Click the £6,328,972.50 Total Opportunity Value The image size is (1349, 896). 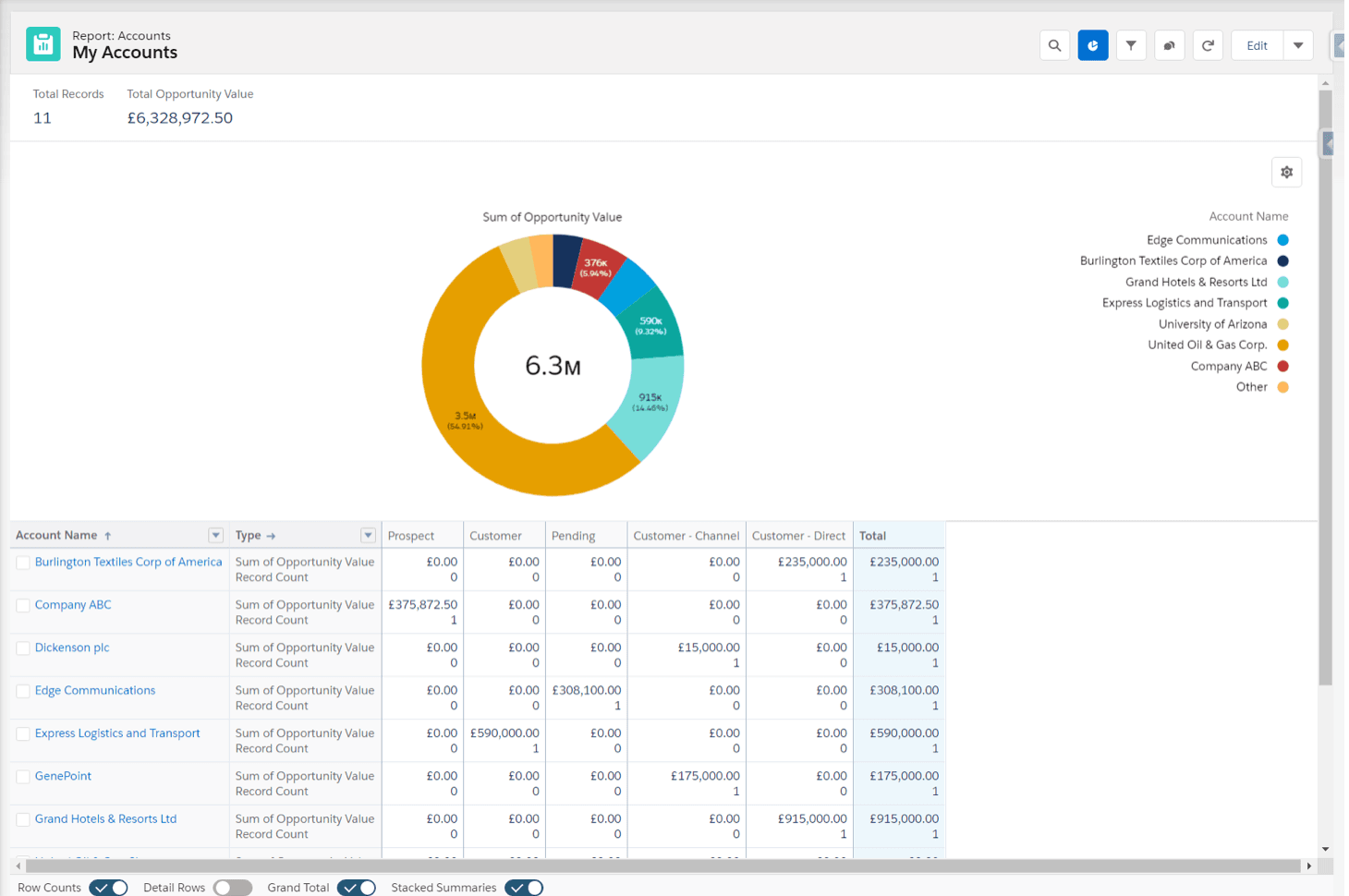[x=180, y=118]
